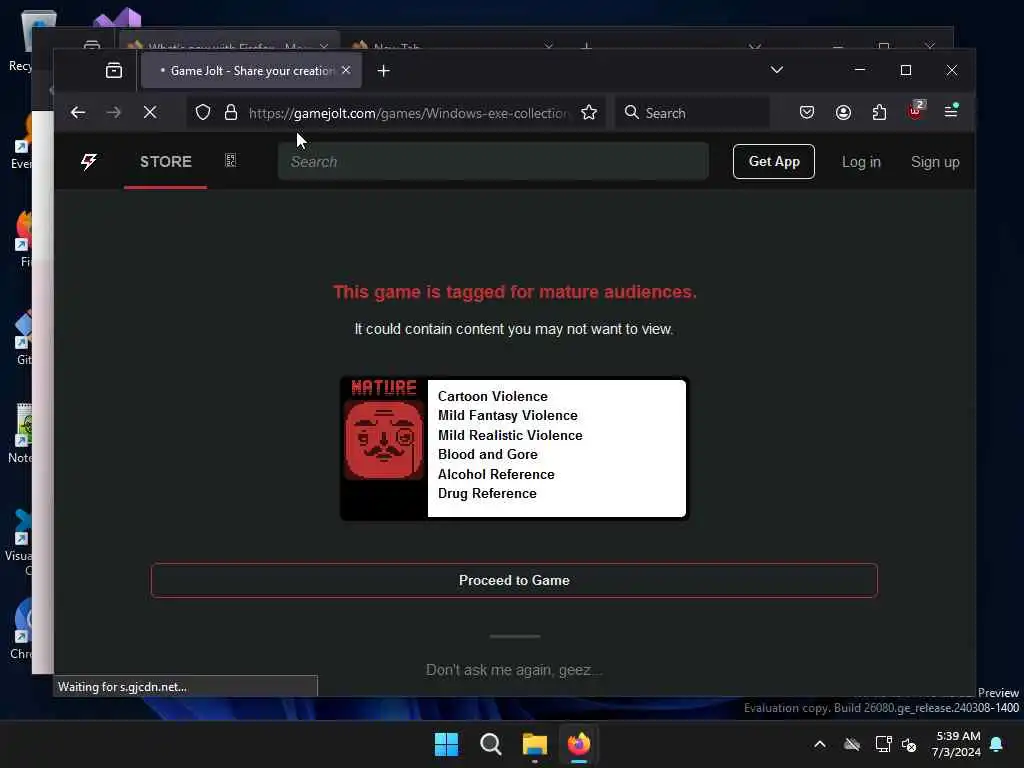
Task: Click Proceed to Game button
Action: click(514, 581)
